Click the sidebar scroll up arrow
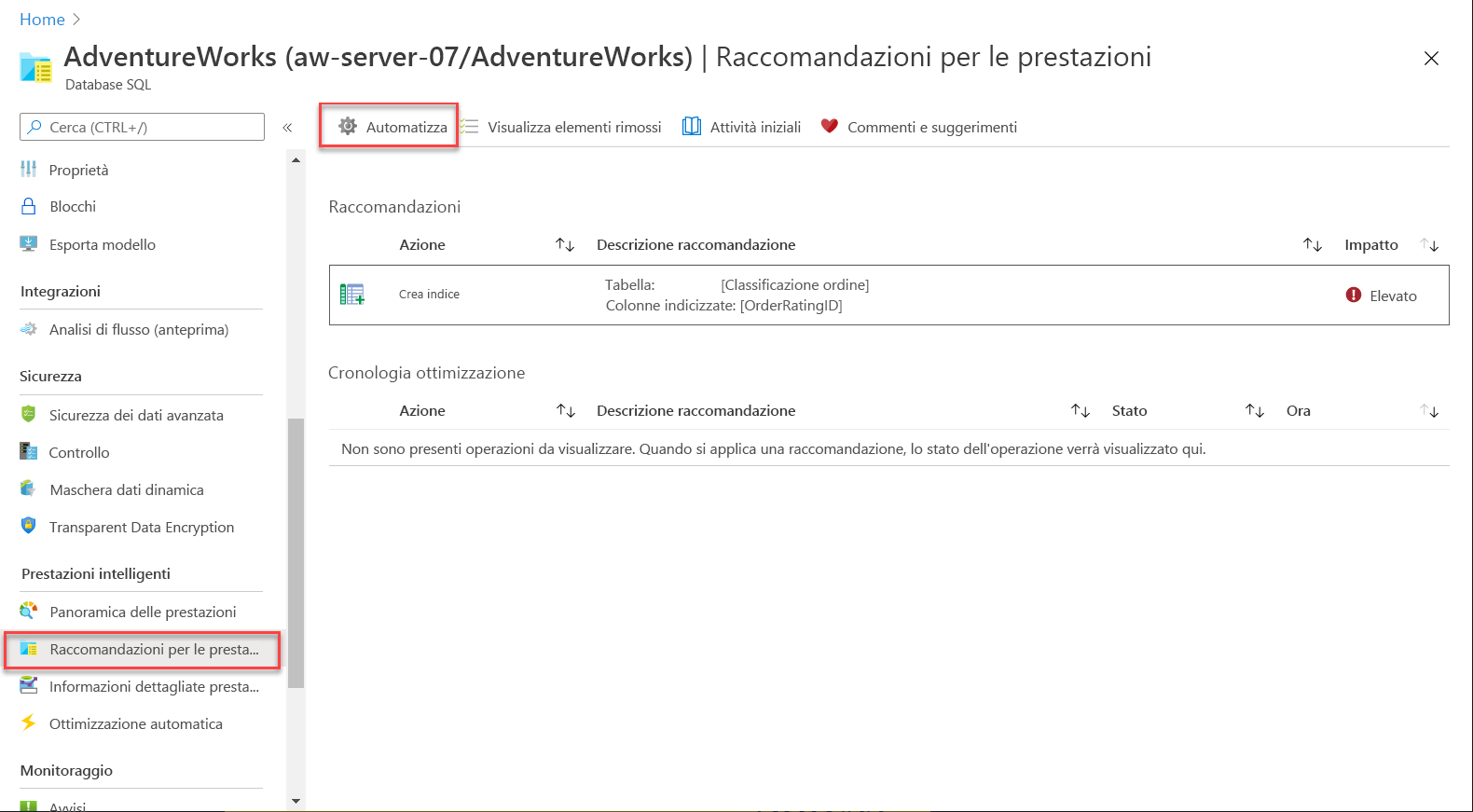This screenshot has height=812, width=1473. tap(296, 160)
